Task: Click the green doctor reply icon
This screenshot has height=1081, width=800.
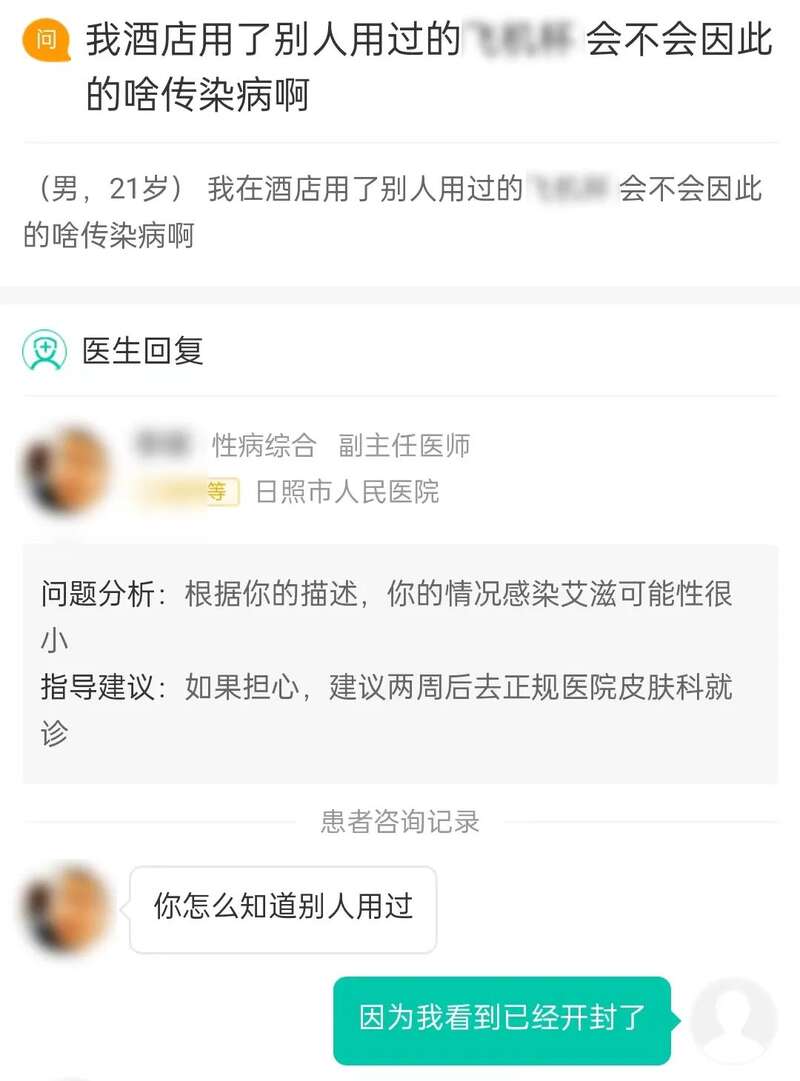Action: coord(45,350)
